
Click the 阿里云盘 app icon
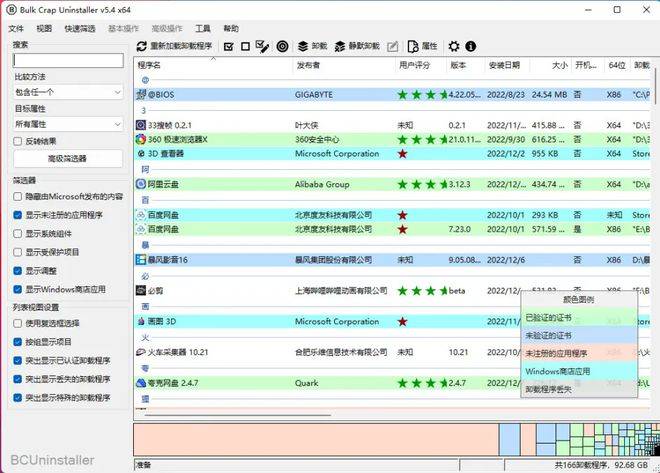pyautogui.click(x=141, y=184)
